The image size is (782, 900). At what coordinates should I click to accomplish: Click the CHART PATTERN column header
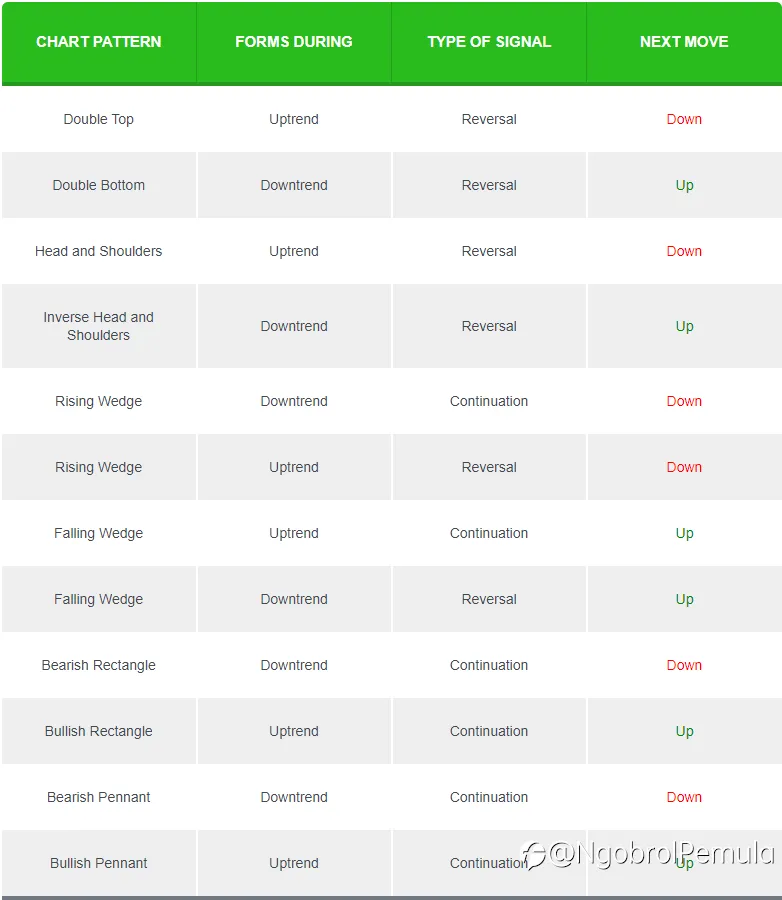tap(99, 42)
